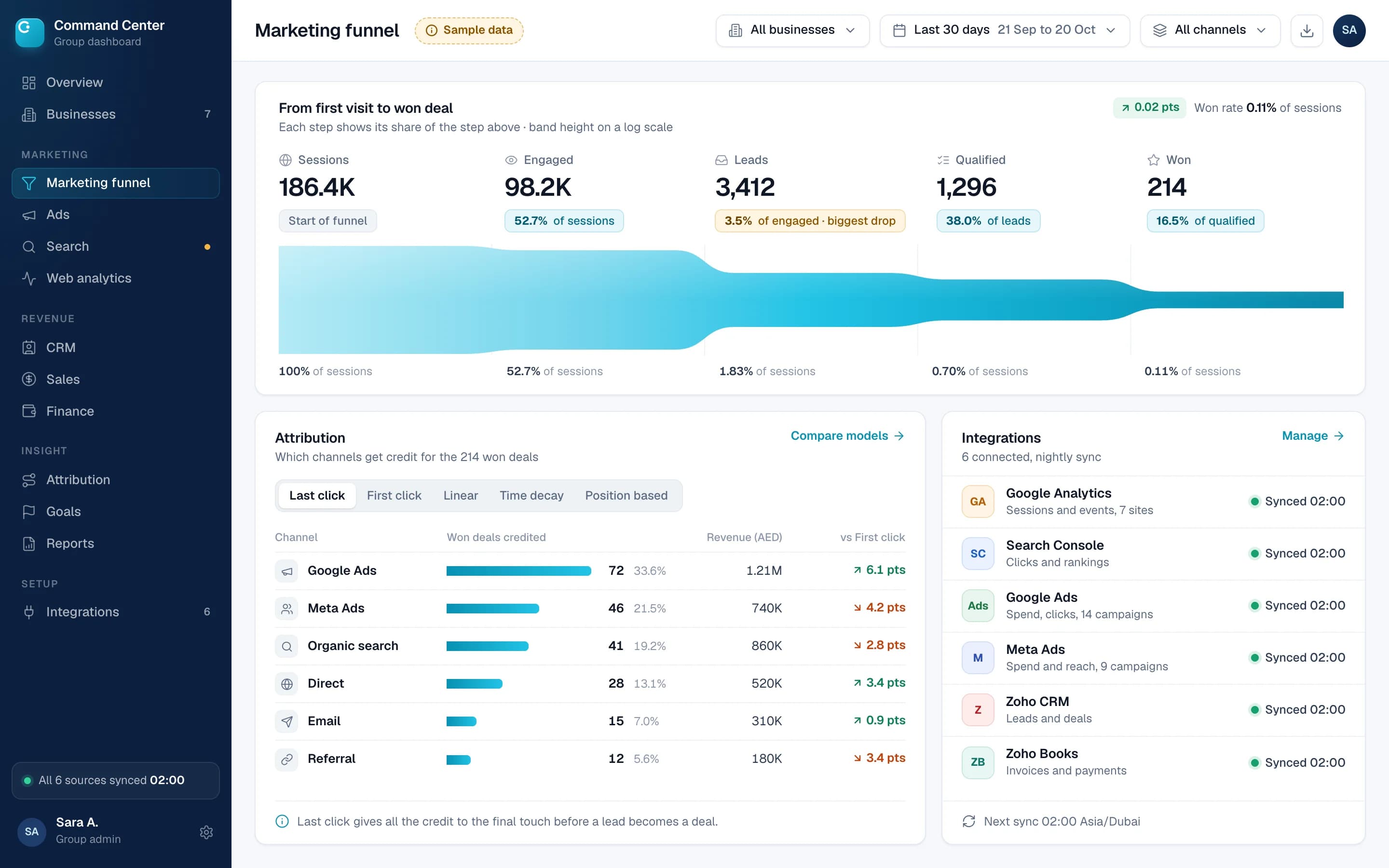Open Integrations in Setup section
This screenshot has height=868, width=1389.
click(115, 612)
